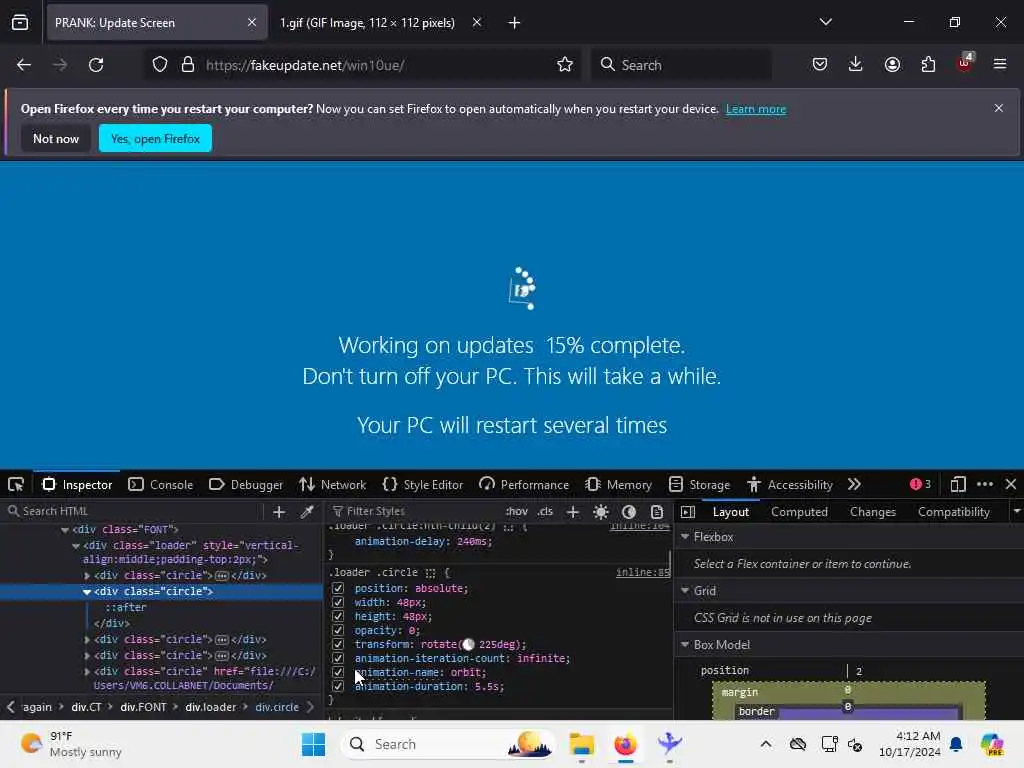Click the site security padlock icon

point(188,65)
